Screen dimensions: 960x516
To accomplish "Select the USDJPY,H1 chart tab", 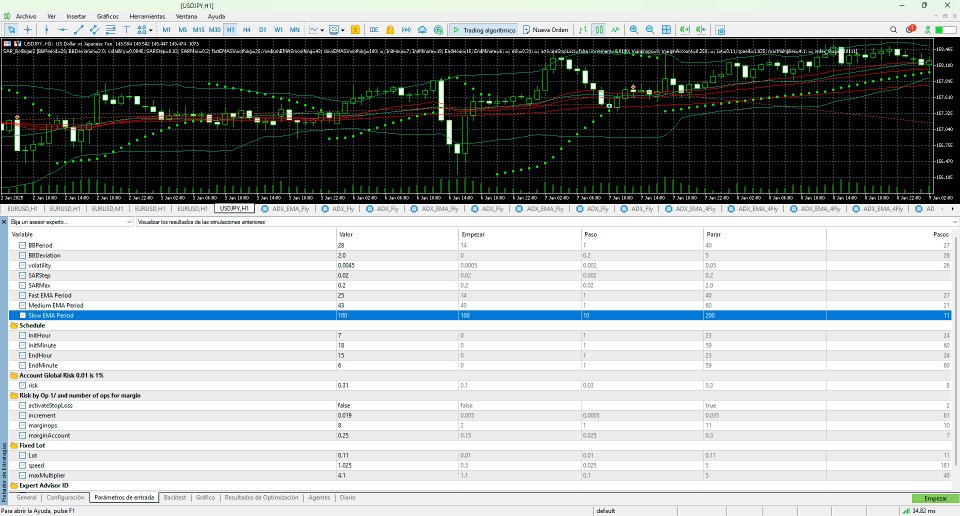I will click(x=234, y=209).
